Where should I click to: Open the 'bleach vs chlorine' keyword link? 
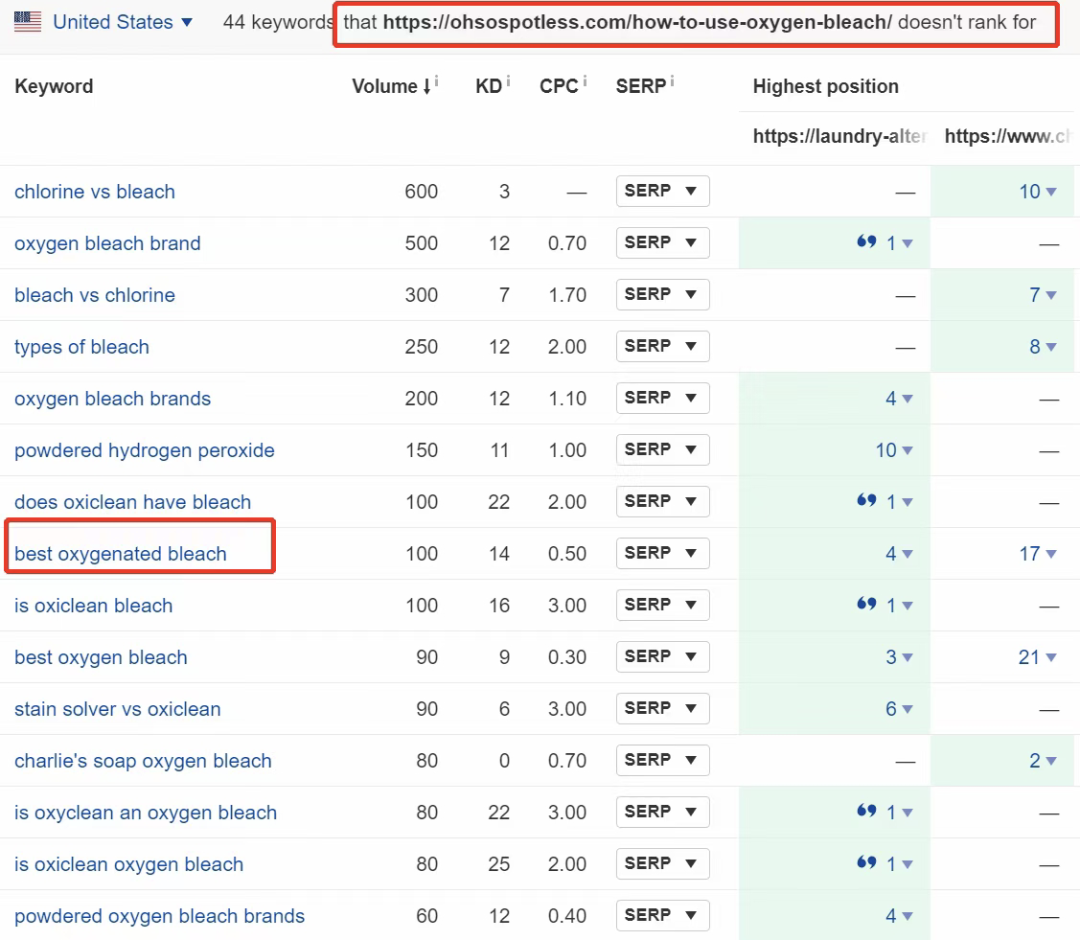click(x=94, y=295)
